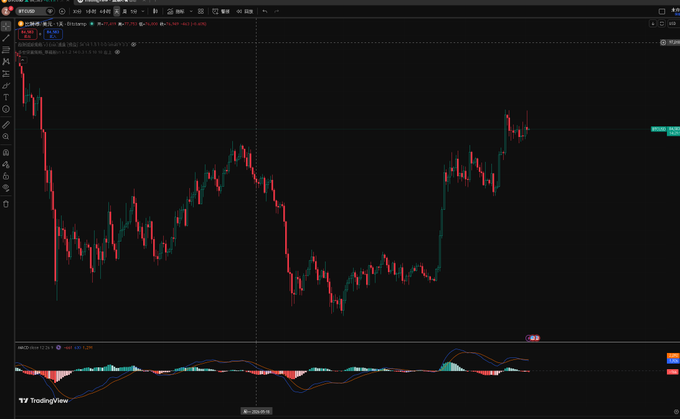Toggle magnet mode for drawings
This screenshot has height=419, width=680.
coord(6,153)
